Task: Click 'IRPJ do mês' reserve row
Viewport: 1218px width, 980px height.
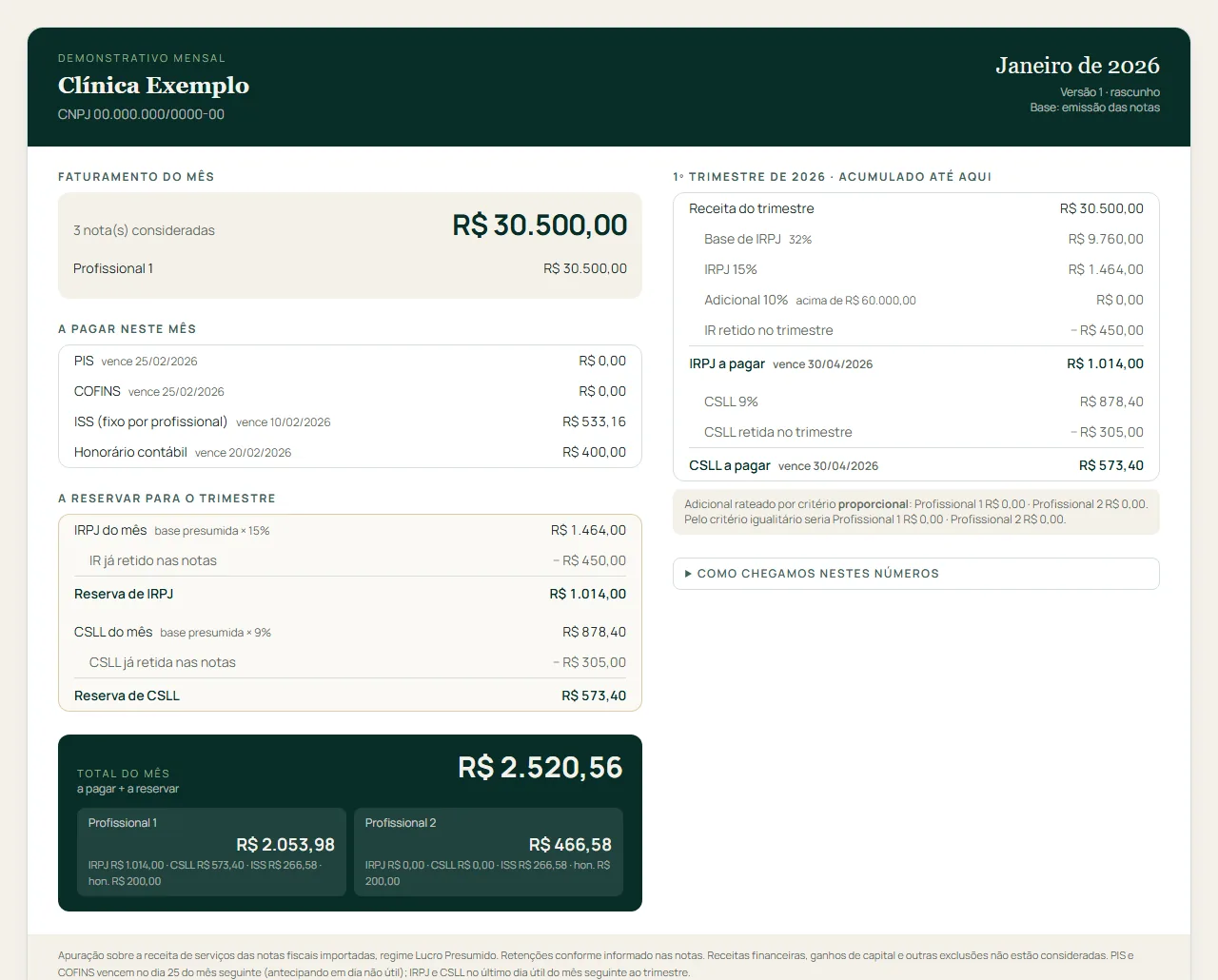Action: [350, 530]
